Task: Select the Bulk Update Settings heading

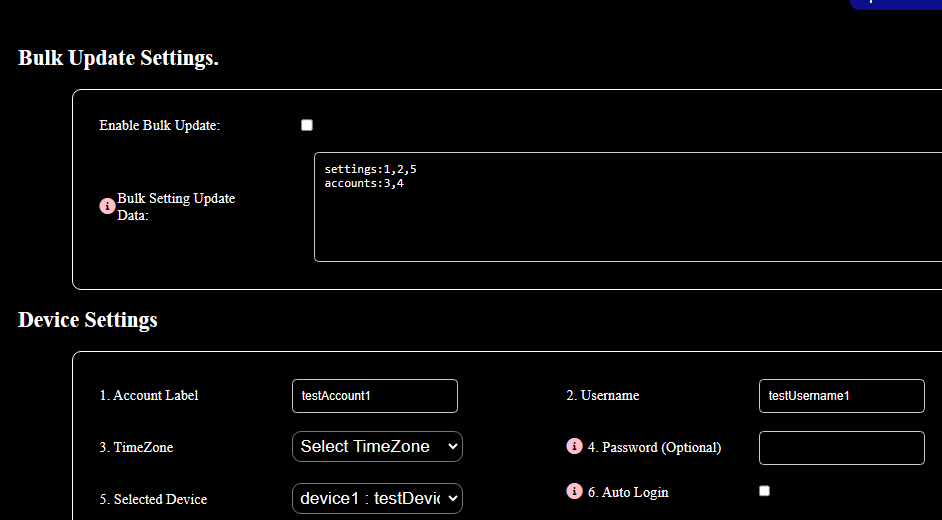Action: tap(118, 58)
